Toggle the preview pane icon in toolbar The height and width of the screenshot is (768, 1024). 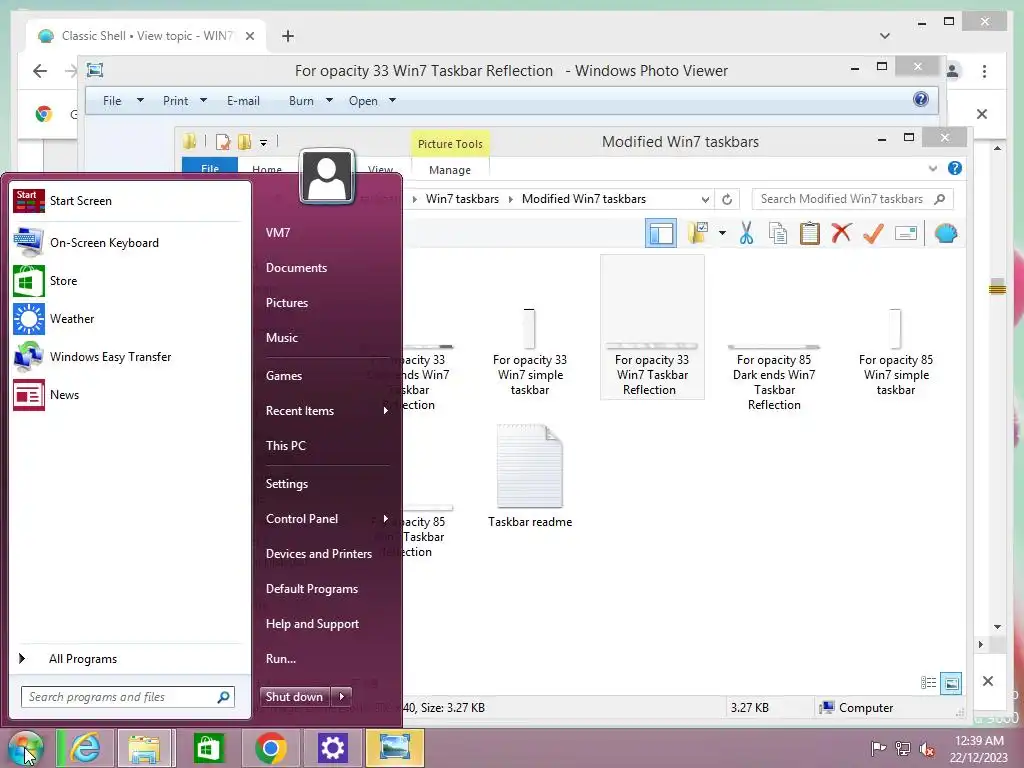click(661, 233)
